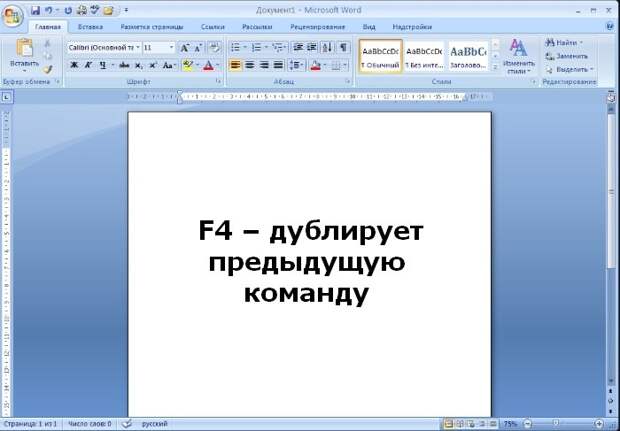Click the русский language indicator in status bar
The width and height of the screenshot is (620, 431).
point(153,424)
